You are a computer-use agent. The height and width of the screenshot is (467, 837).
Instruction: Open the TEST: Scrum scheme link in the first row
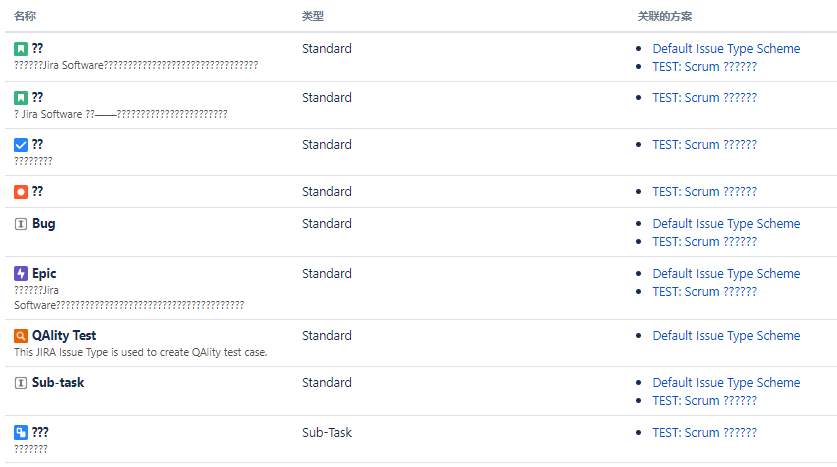coord(705,67)
